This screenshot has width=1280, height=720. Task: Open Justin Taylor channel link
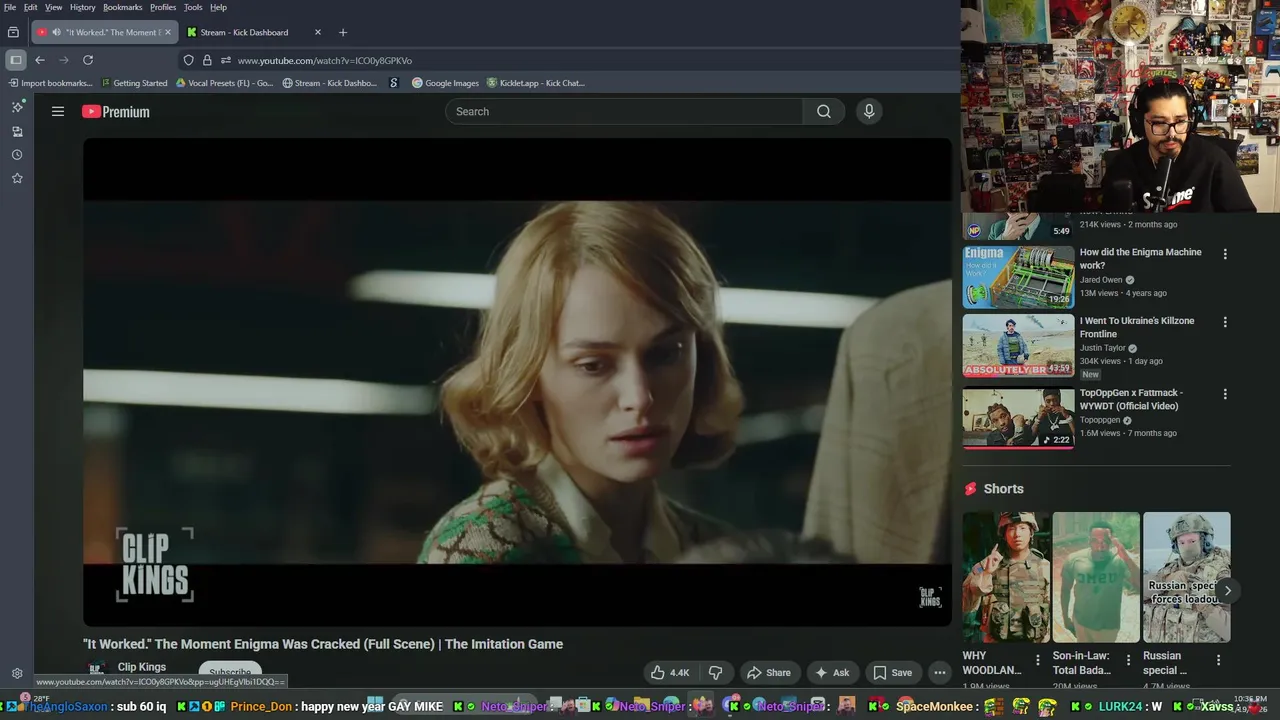(1103, 348)
